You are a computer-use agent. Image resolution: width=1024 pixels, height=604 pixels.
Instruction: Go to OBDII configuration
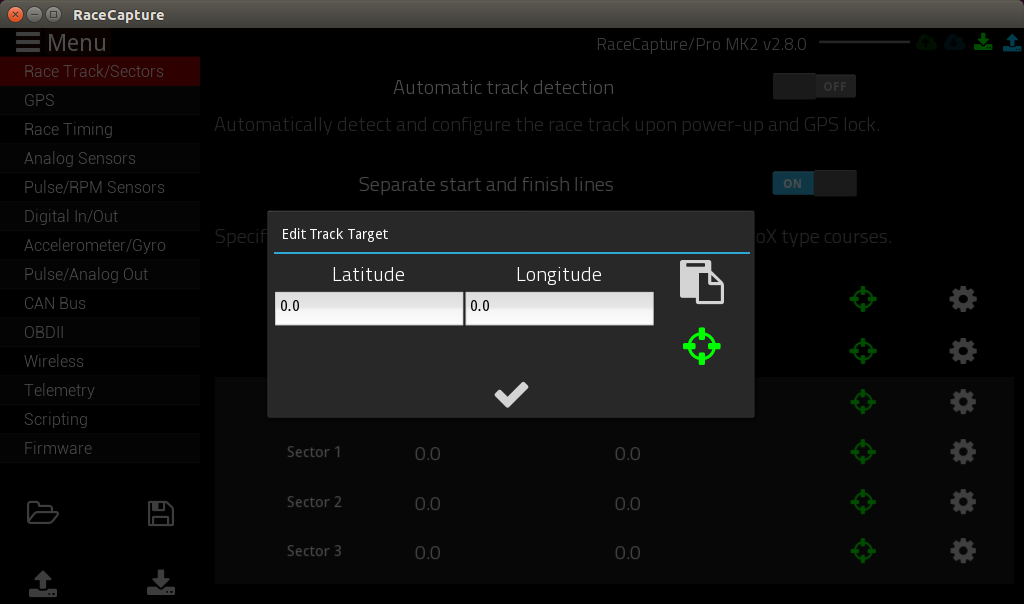click(x=100, y=332)
